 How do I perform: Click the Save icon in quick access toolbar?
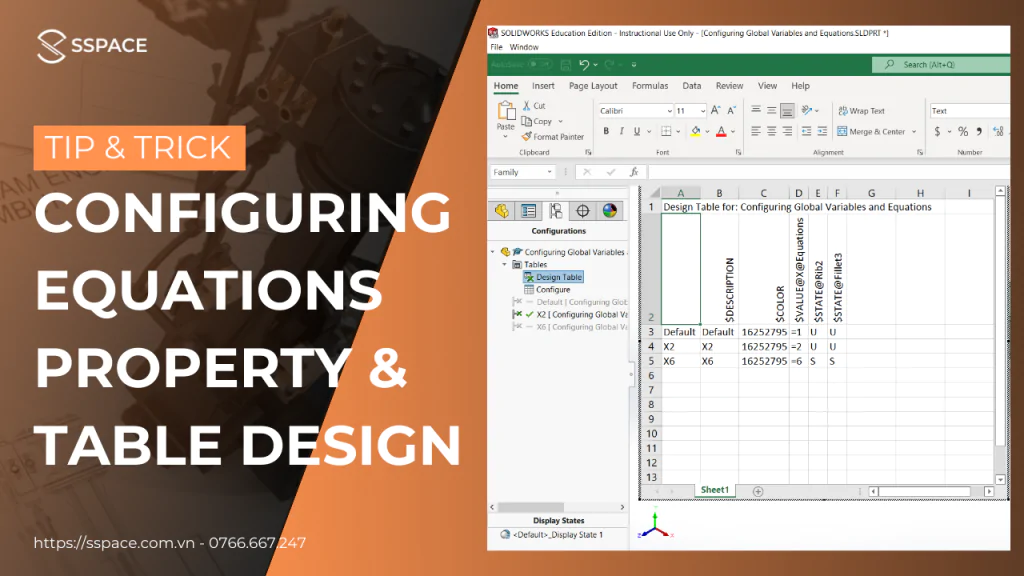(x=566, y=65)
